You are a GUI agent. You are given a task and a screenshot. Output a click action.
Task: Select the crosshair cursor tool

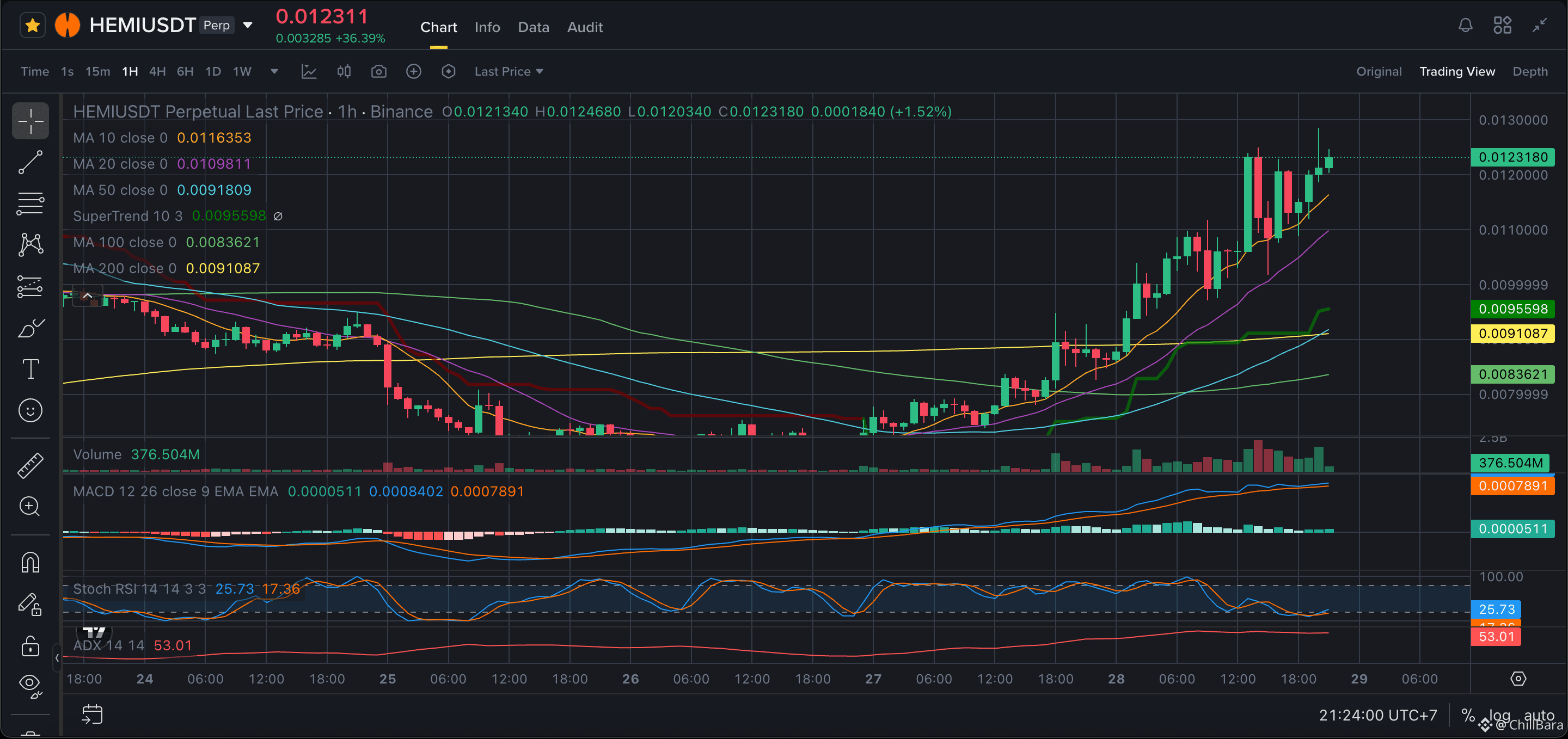click(x=30, y=121)
